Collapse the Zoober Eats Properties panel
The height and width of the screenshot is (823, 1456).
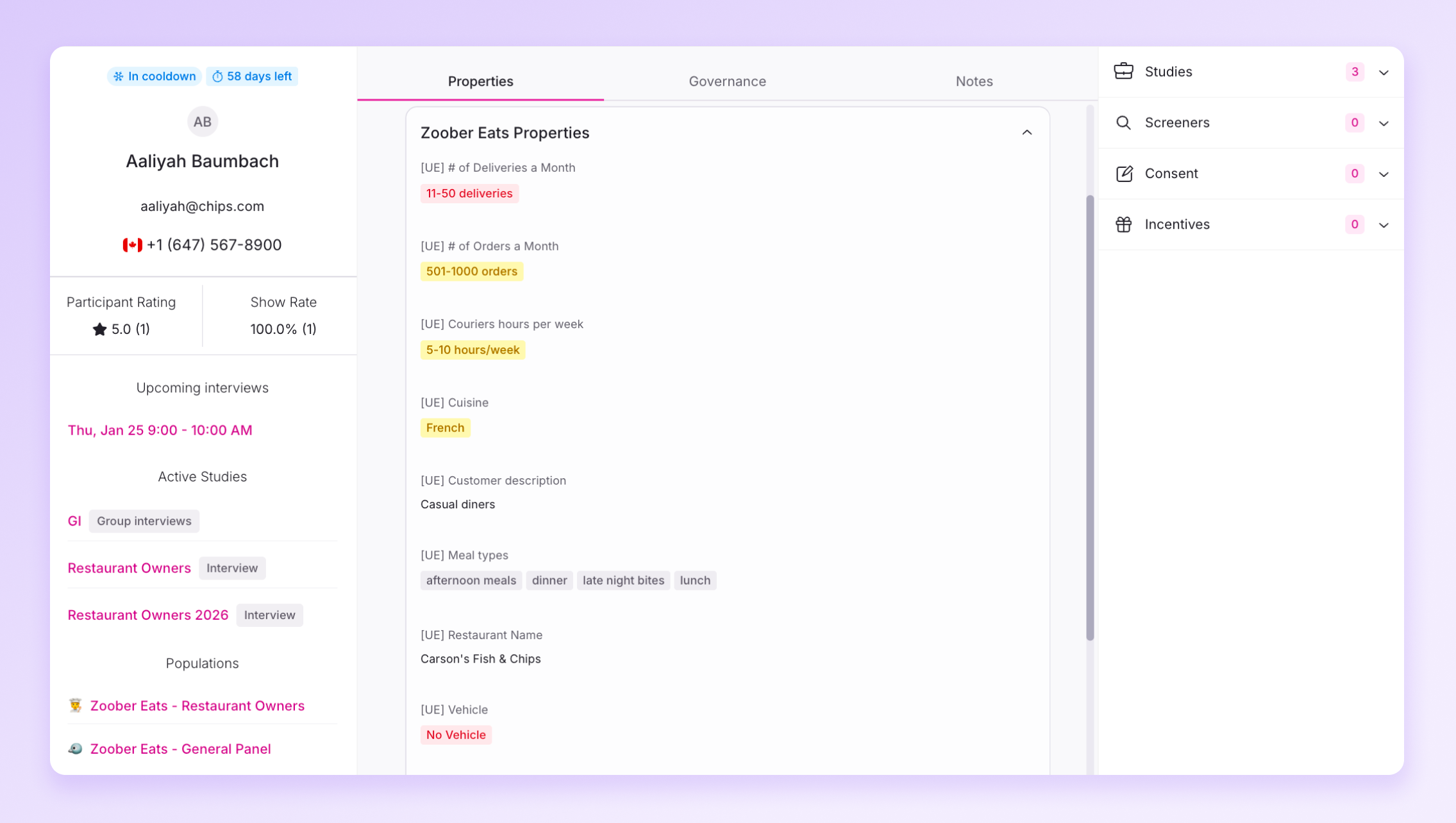tap(1026, 133)
